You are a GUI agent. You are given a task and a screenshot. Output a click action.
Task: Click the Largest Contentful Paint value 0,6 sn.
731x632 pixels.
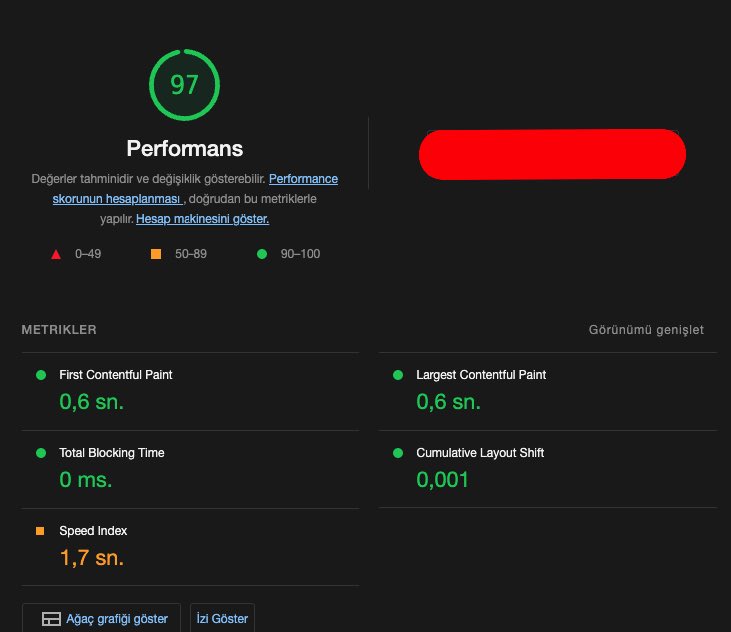448,402
